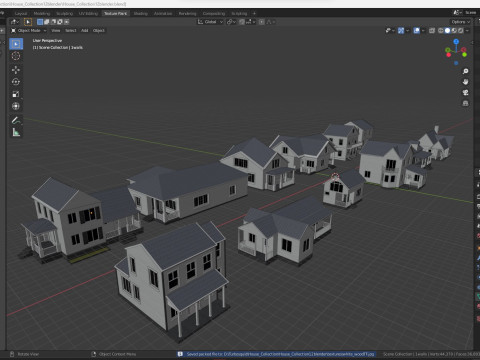This screenshot has width=480, height=360.
Task: Select the Annotate tool
Action: [x=16, y=120]
